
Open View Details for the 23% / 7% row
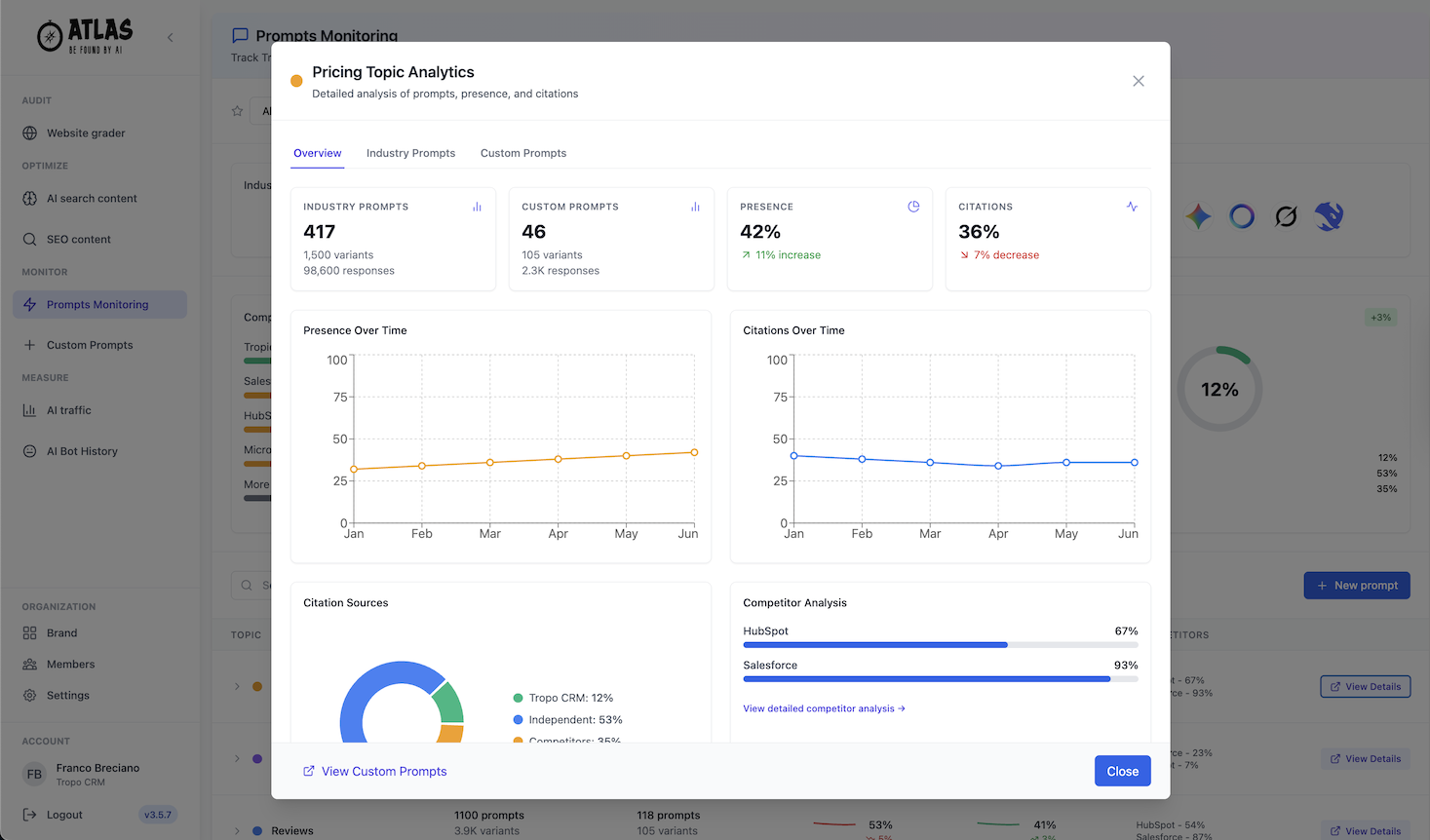(1365, 759)
